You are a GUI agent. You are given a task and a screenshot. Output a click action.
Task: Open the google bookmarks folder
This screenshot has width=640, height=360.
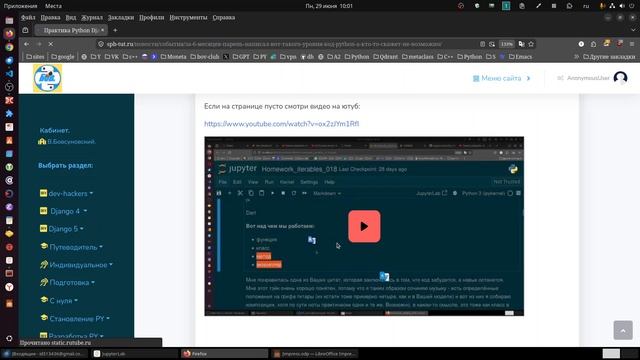[x=63, y=57]
